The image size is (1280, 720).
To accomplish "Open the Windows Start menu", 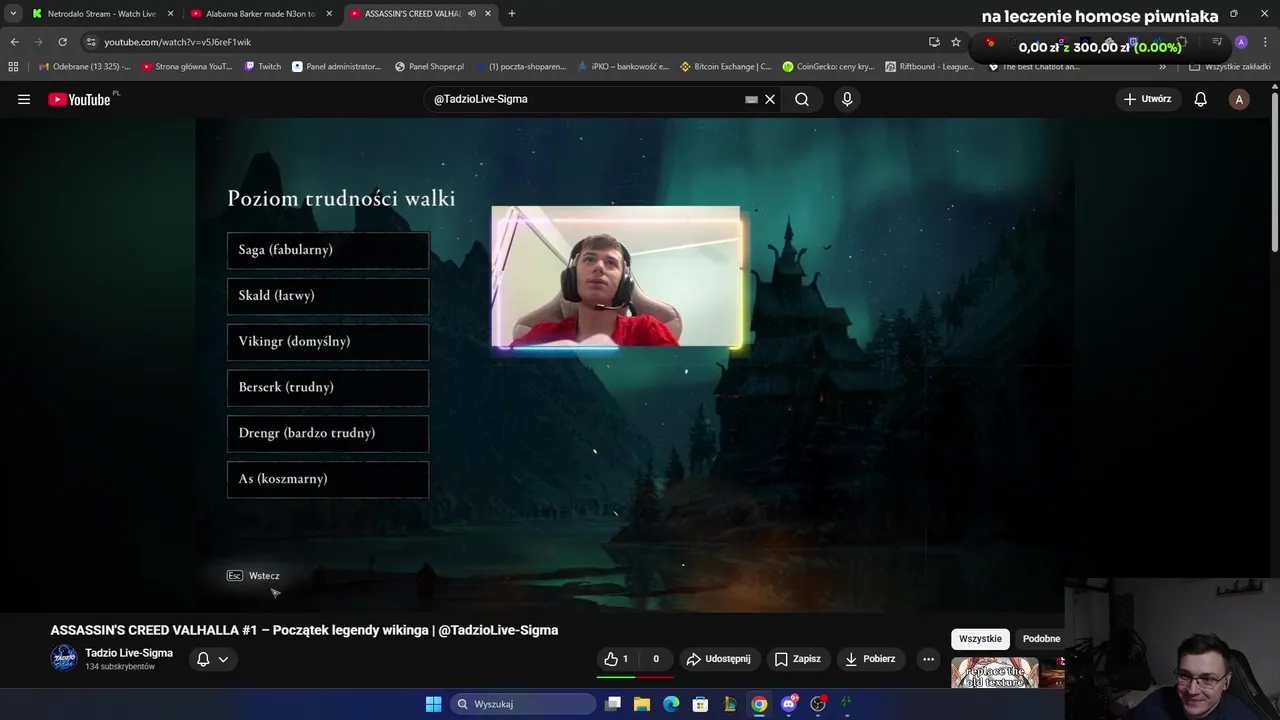I will tap(433, 704).
